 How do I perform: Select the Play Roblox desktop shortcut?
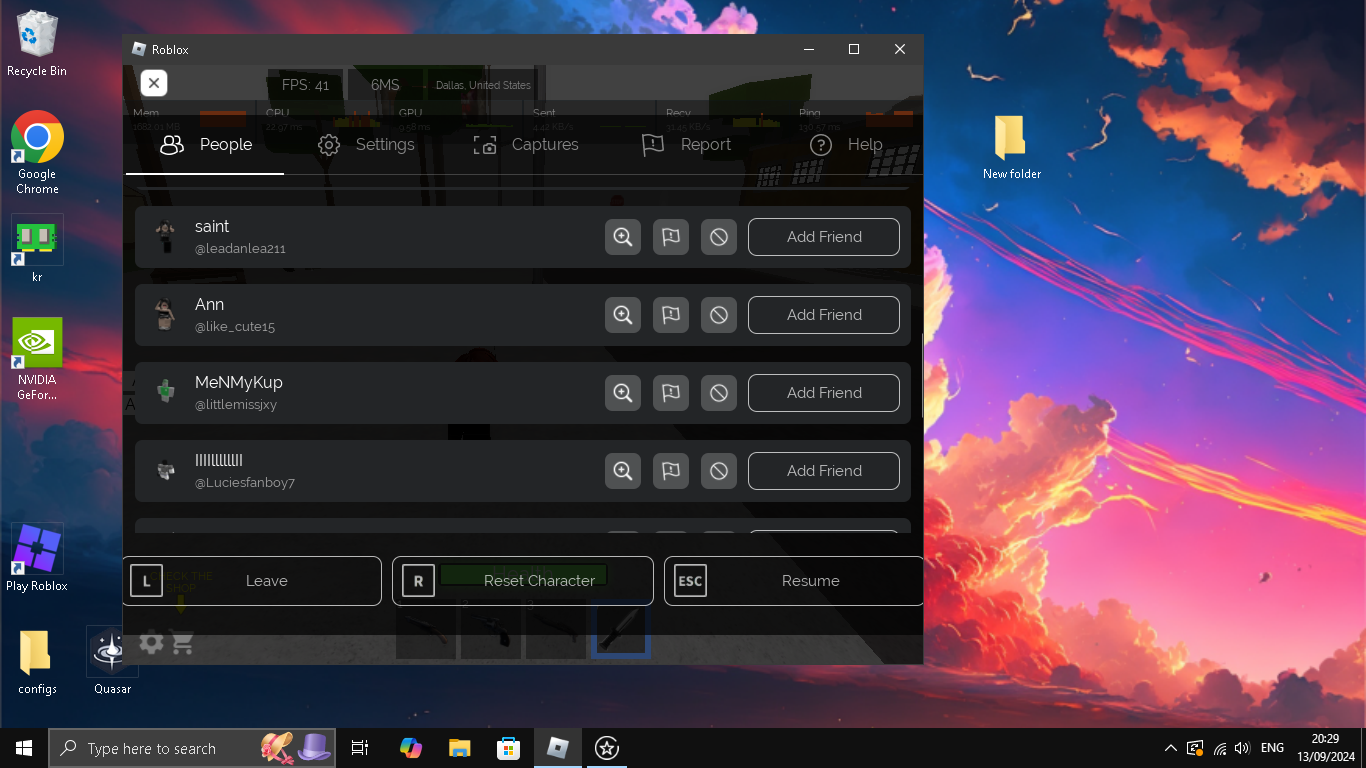tap(37, 558)
